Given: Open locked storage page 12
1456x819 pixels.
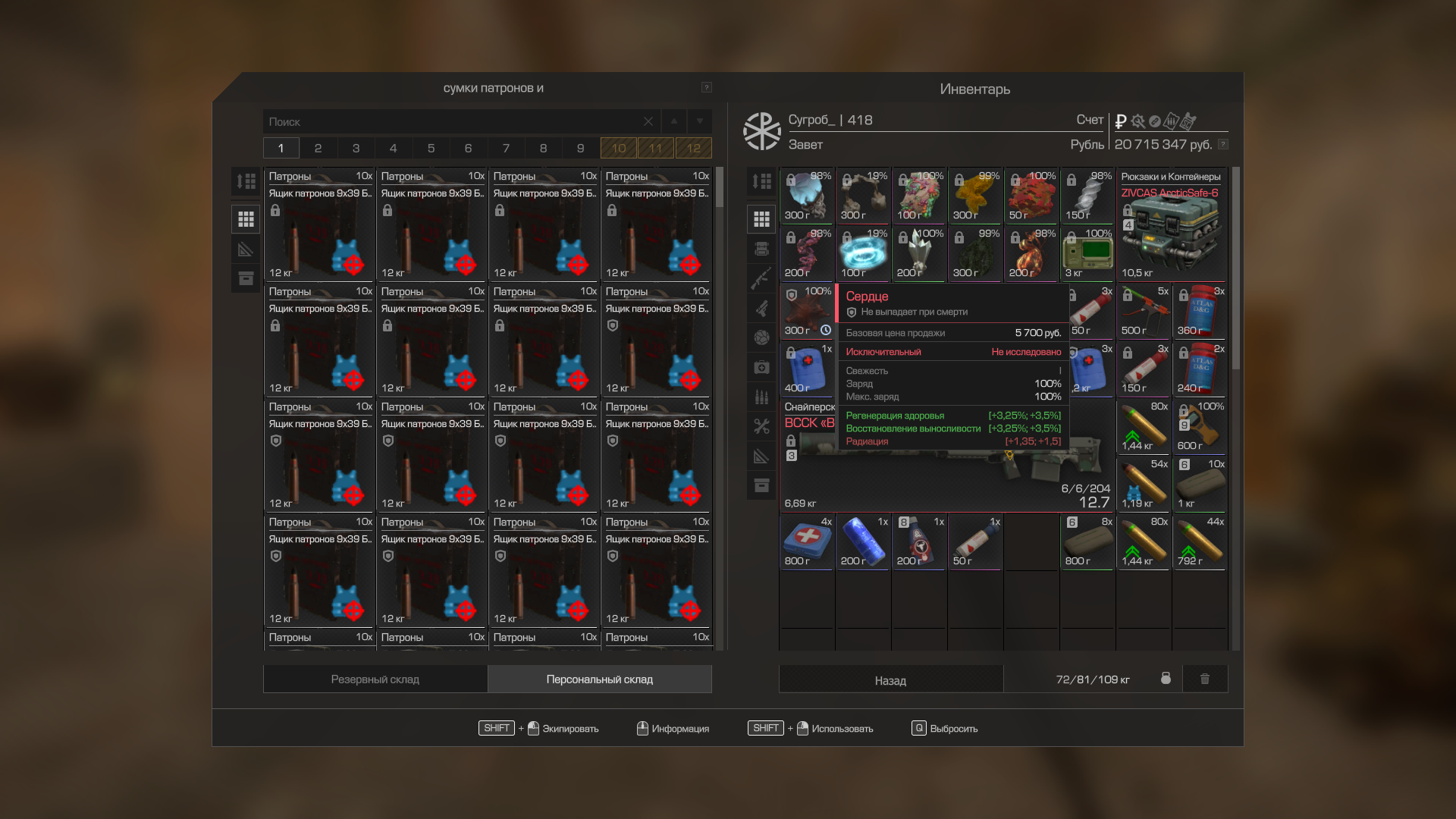Looking at the screenshot, I should click(x=693, y=148).
